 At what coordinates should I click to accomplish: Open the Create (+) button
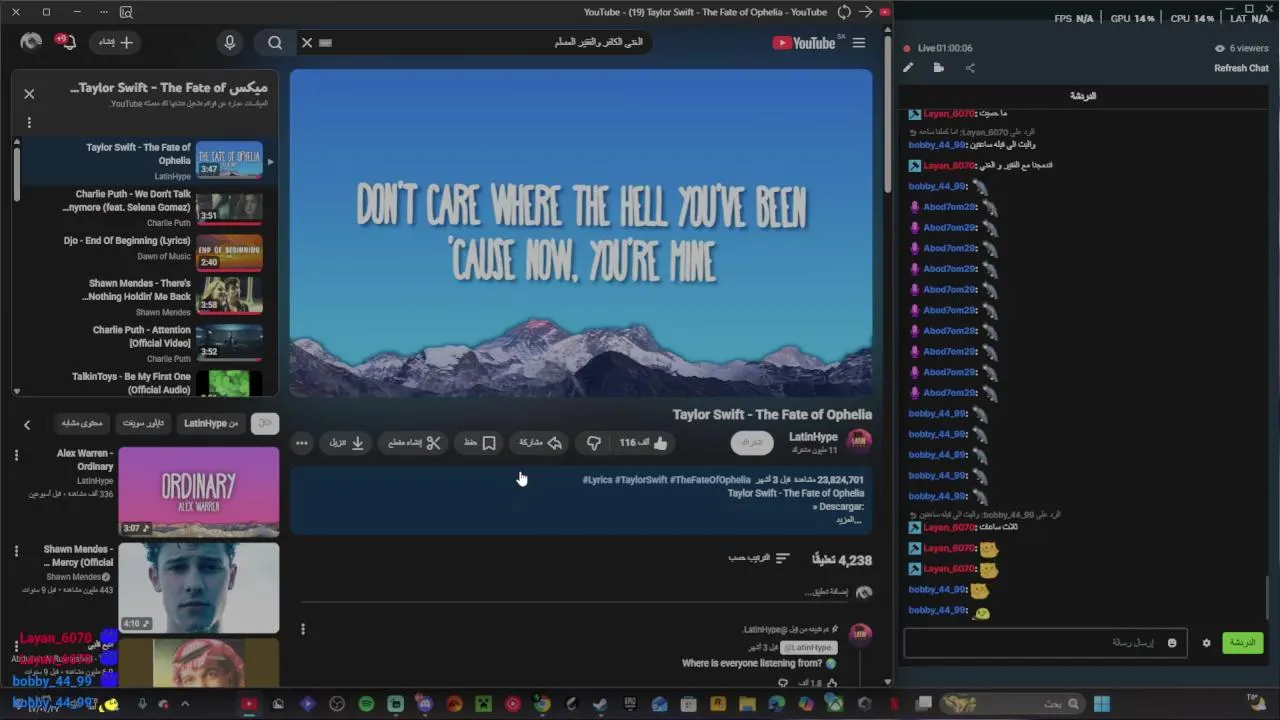[x=115, y=42]
